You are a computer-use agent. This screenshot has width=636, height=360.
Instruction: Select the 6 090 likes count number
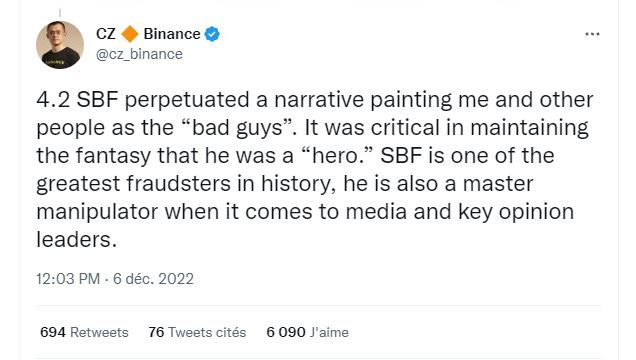tap(286, 332)
